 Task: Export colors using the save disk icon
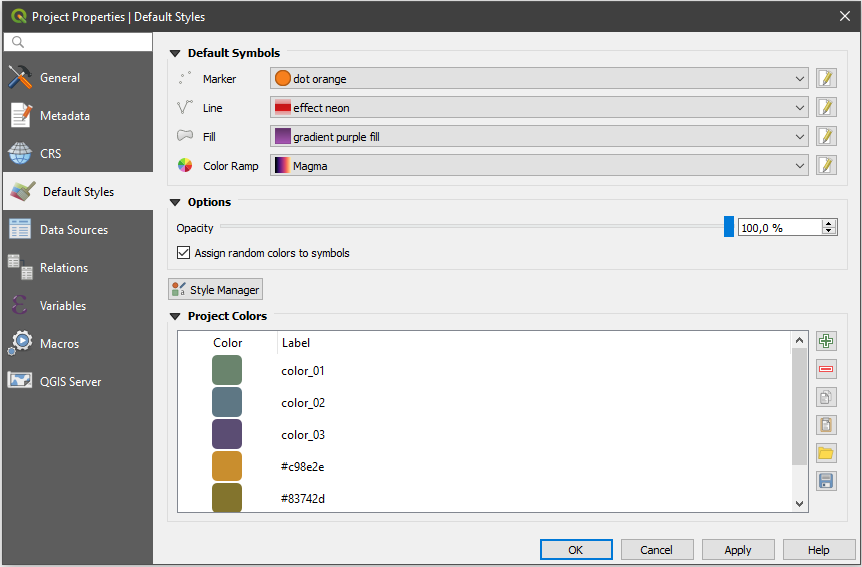(826, 481)
